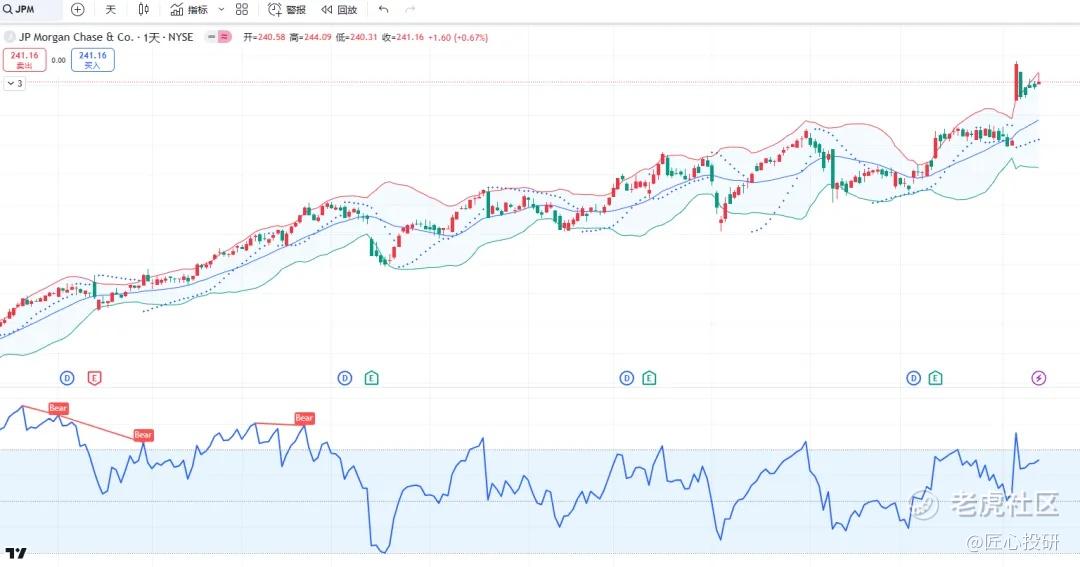The width and height of the screenshot is (1080, 567).
Task: Click the +1.60 (+0.67%) change value
Action: pyautogui.click(x=458, y=37)
